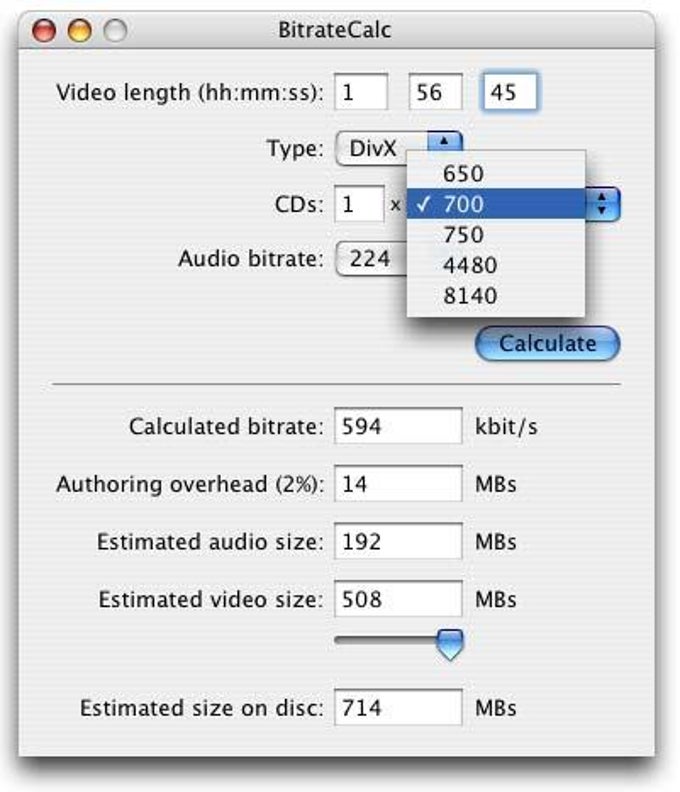Select the Authoring overhead value field
Image resolution: width=680 pixels, height=792 pixels.
click(x=398, y=485)
